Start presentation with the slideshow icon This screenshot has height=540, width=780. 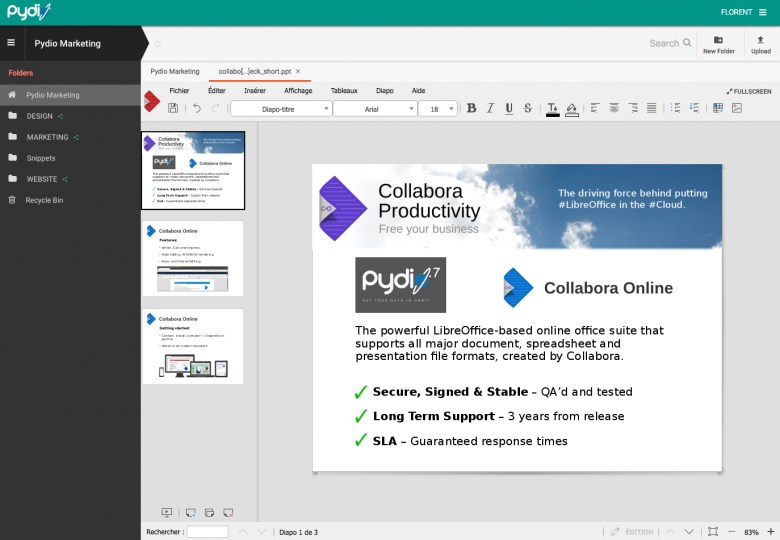tap(167, 513)
